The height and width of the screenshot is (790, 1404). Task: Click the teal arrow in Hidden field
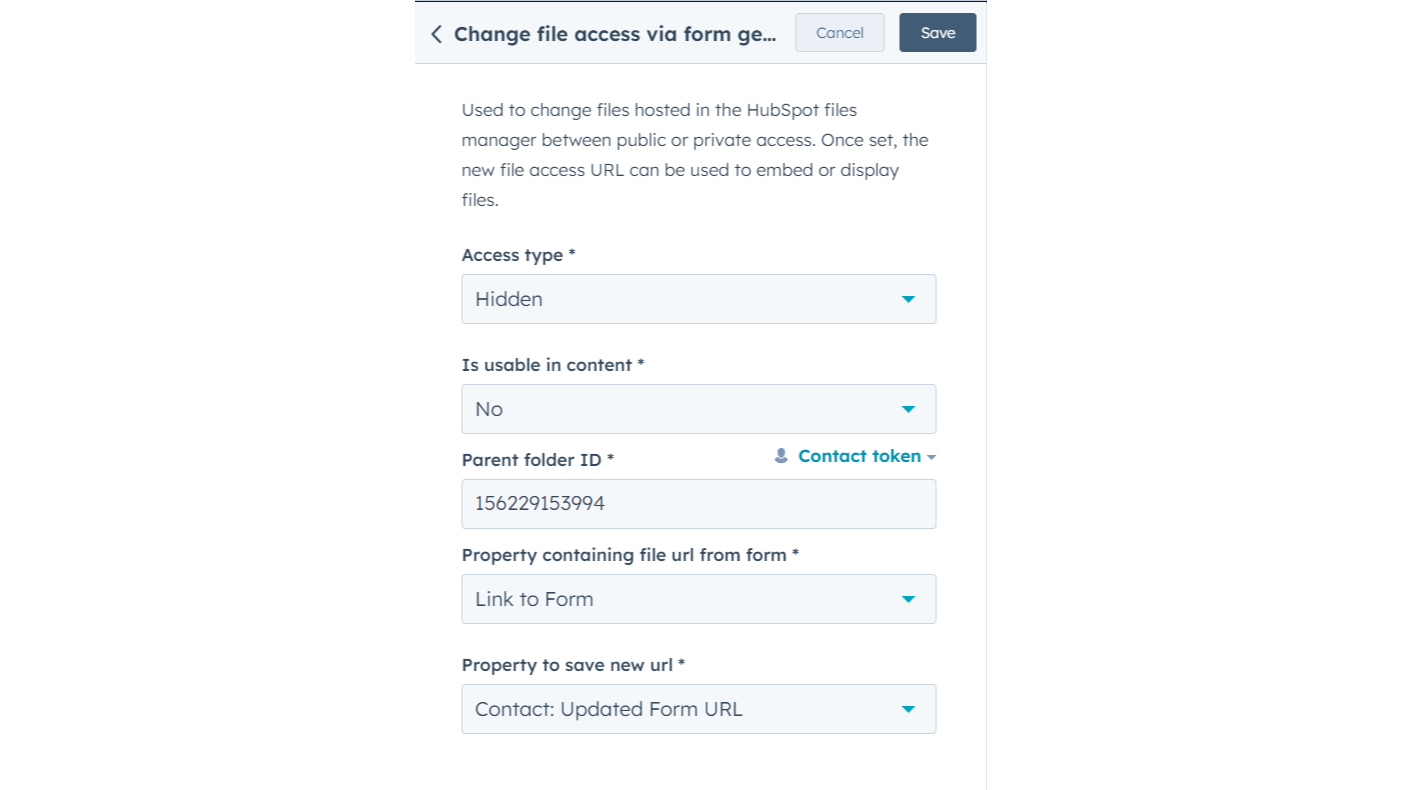(908, 299)
